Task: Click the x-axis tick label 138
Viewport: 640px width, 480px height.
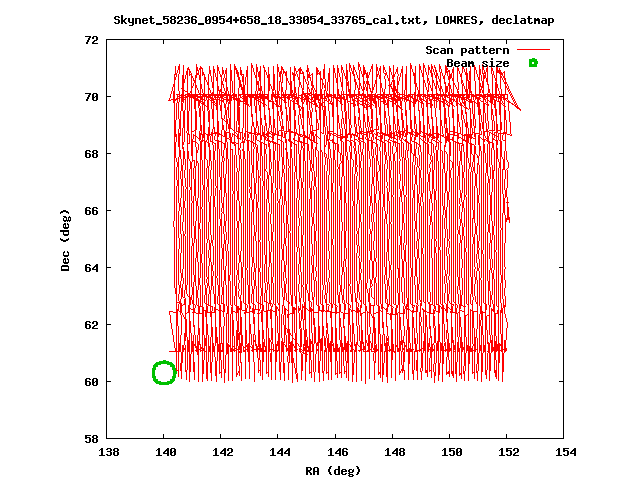Action: [x=109, y=452]
